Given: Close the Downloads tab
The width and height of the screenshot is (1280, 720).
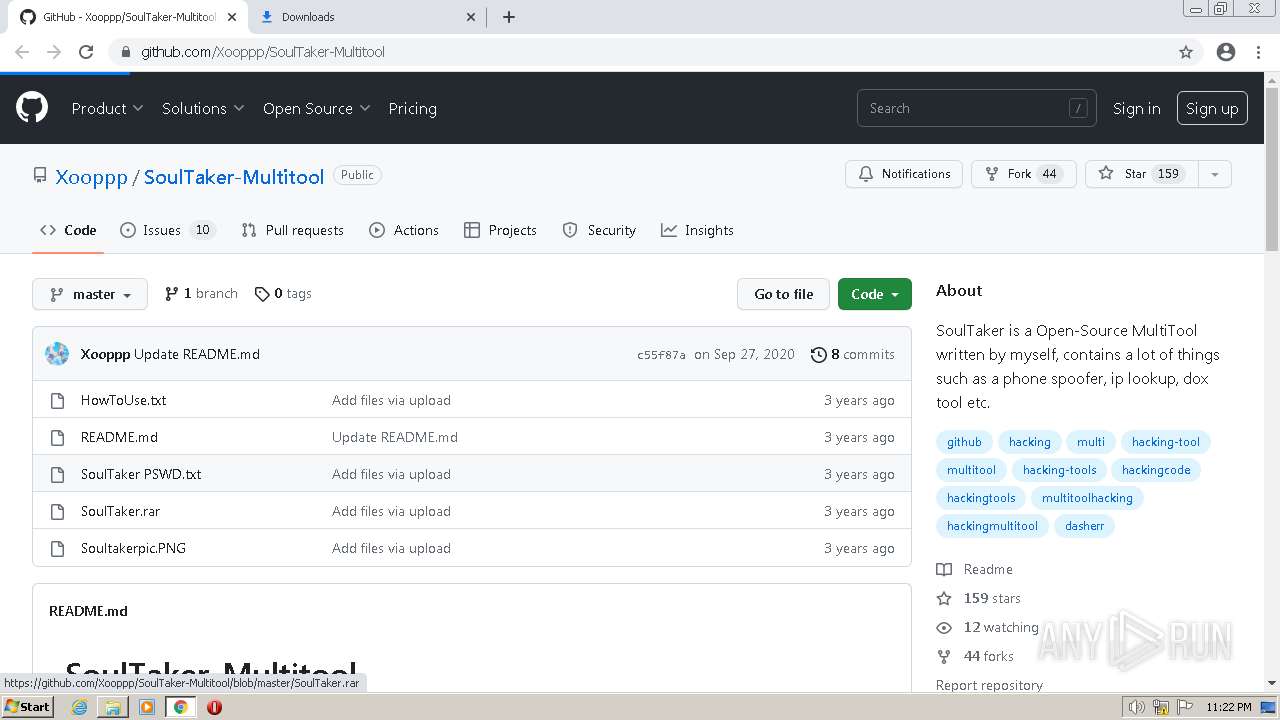Looking at the screenshot, I should [x=472, y=17].
